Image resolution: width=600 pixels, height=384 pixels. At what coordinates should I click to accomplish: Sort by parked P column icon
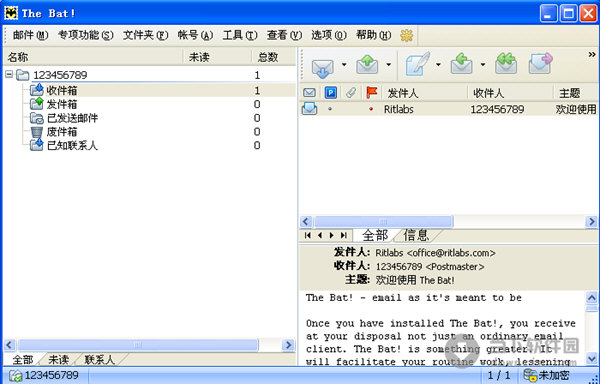331,93
